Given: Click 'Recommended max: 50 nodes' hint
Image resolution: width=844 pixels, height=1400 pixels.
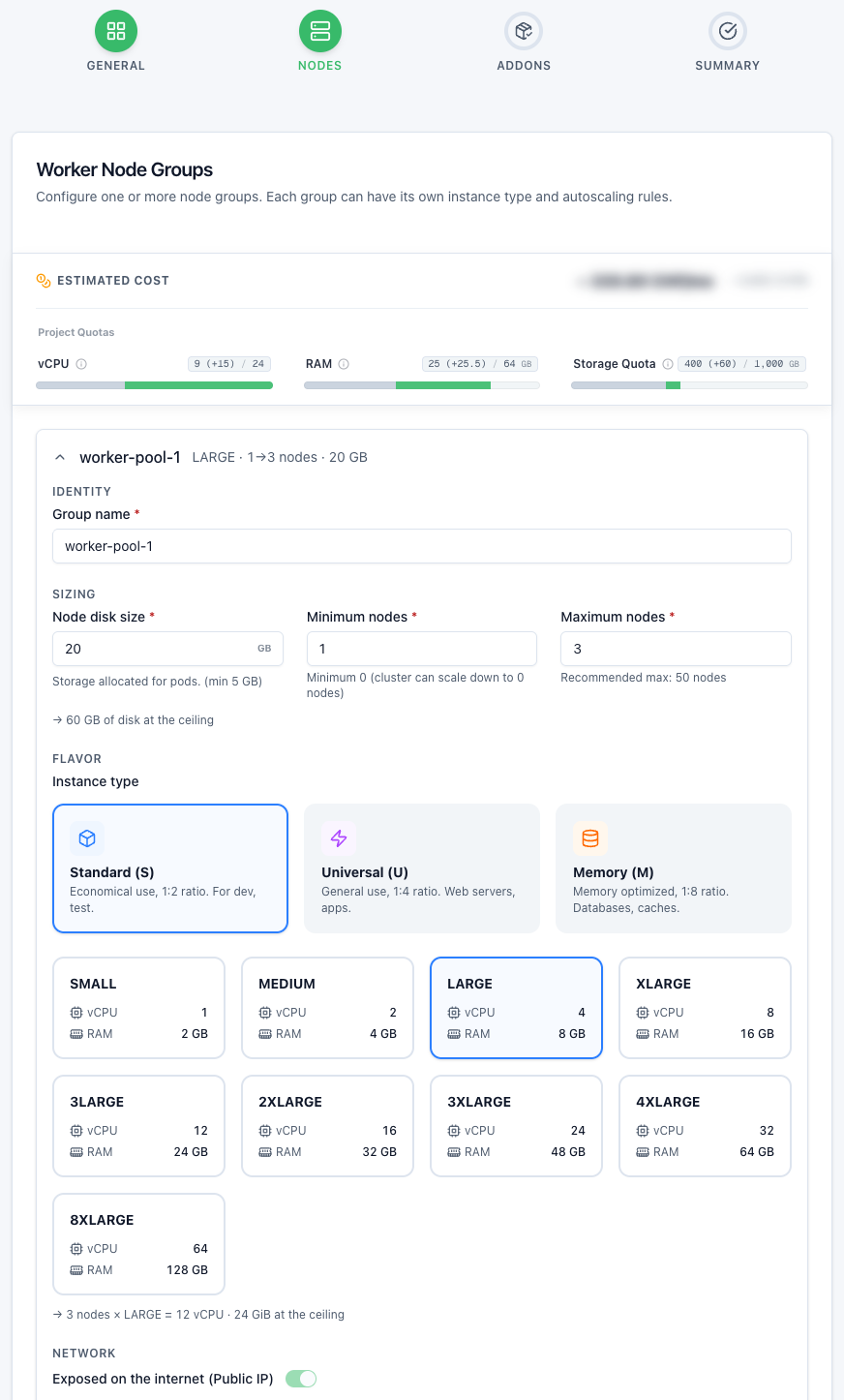Looking at the screenshot, I should [644, 678].
